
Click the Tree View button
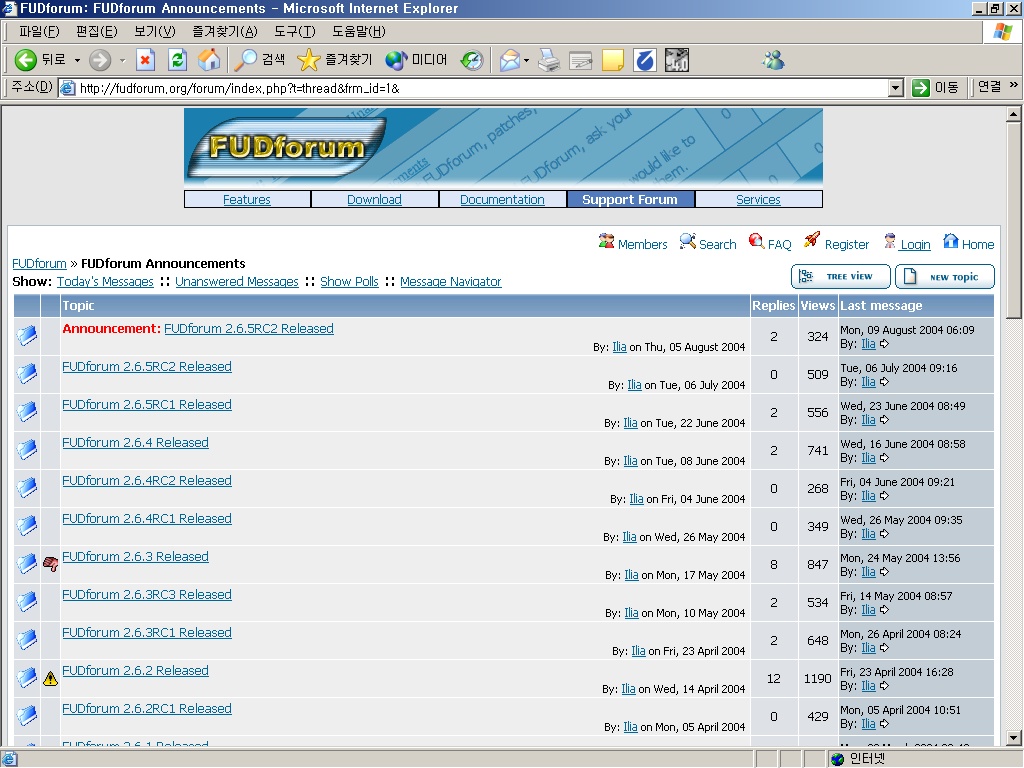[840, 276]
